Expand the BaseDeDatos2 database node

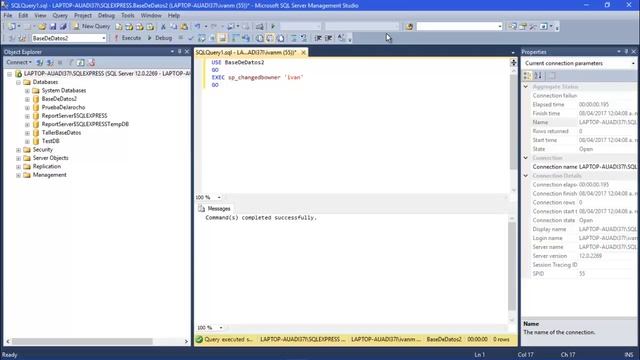click(27, 99)
